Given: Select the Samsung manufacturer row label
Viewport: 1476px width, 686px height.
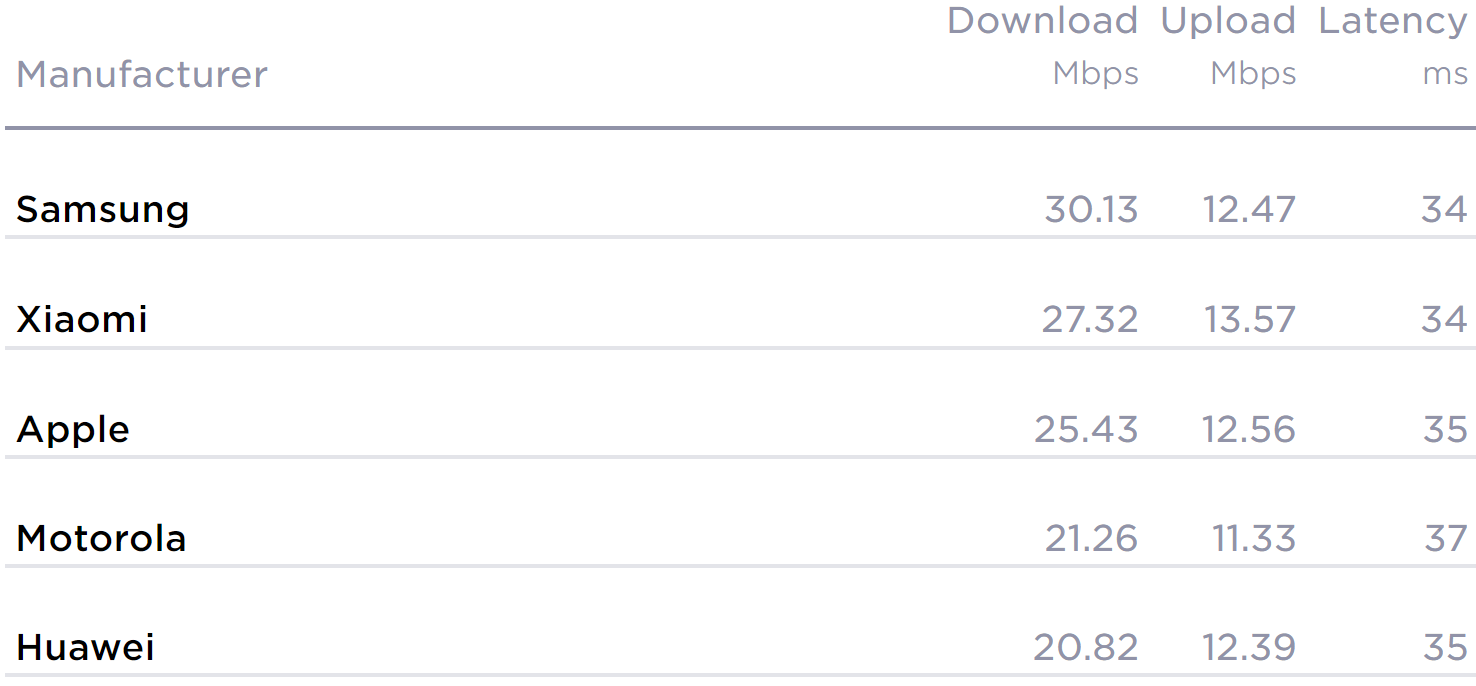Looking at the screenshot, I should tap(103, 210).
